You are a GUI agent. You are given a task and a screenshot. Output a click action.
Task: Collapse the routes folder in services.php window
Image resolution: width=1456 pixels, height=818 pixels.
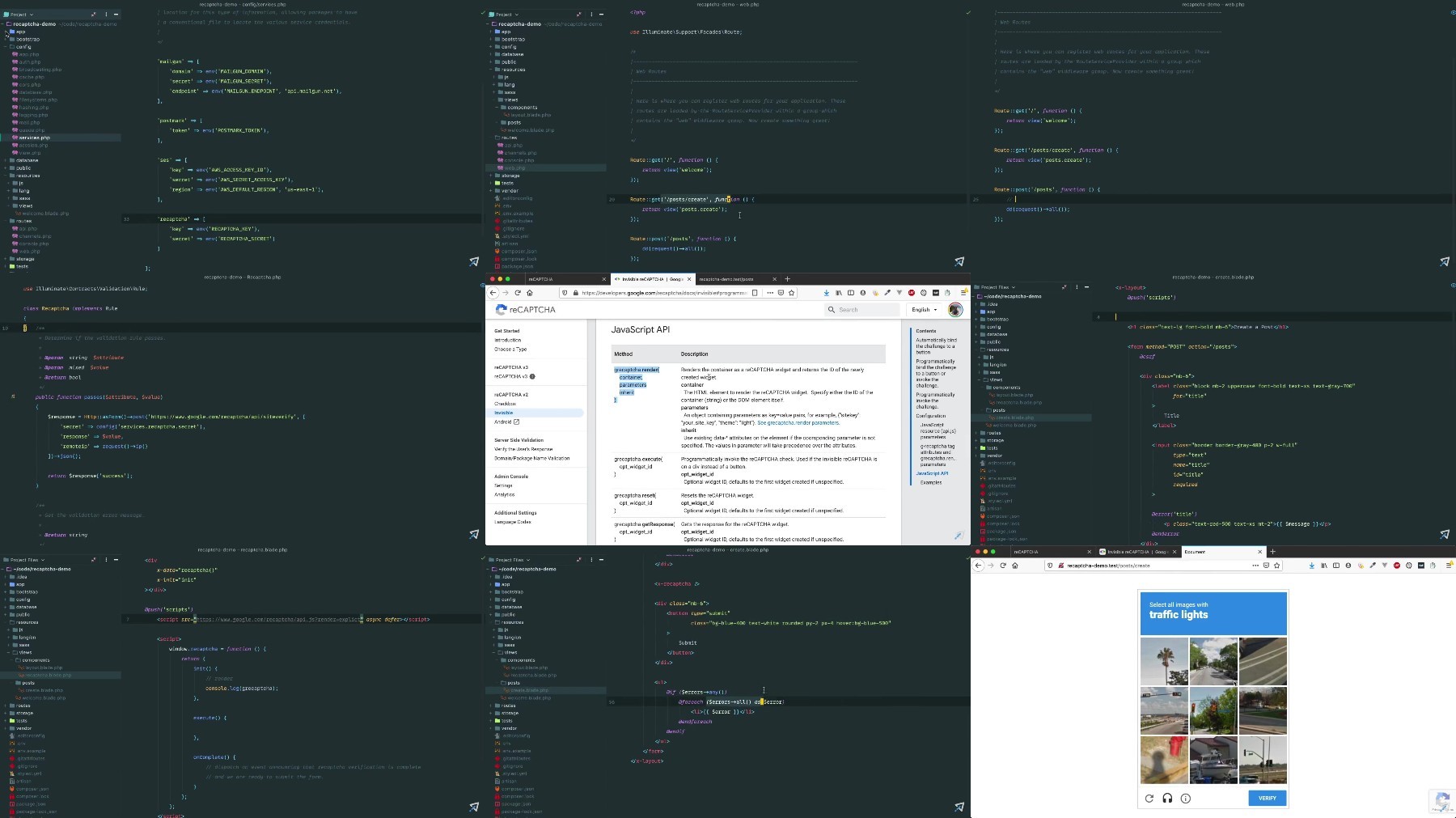7,221
